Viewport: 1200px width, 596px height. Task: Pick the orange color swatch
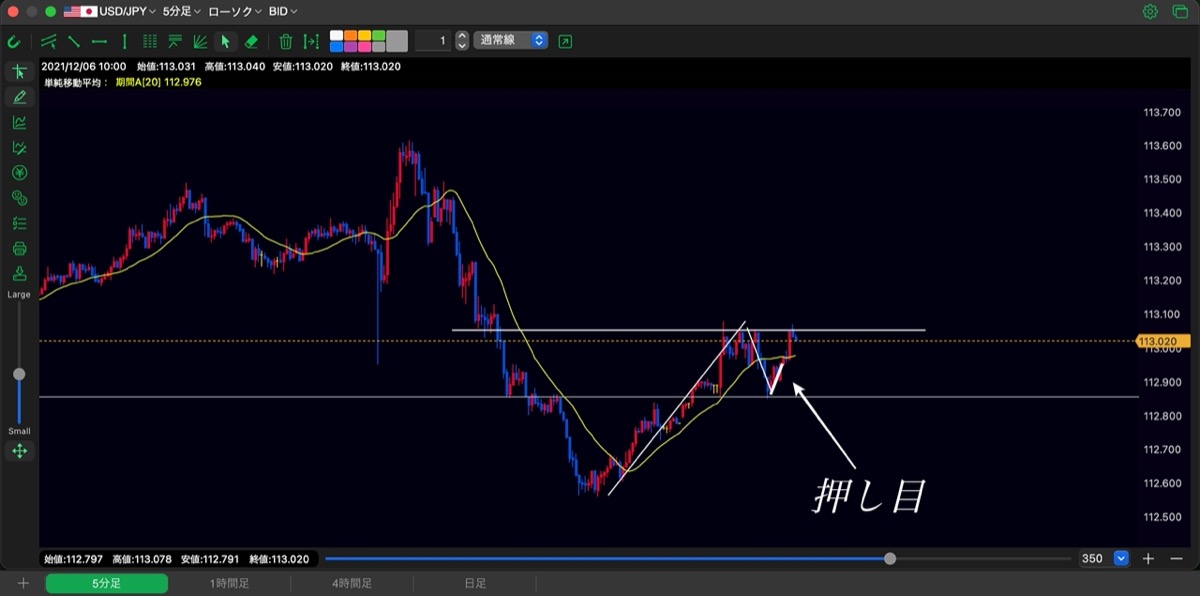pos(350,36)
